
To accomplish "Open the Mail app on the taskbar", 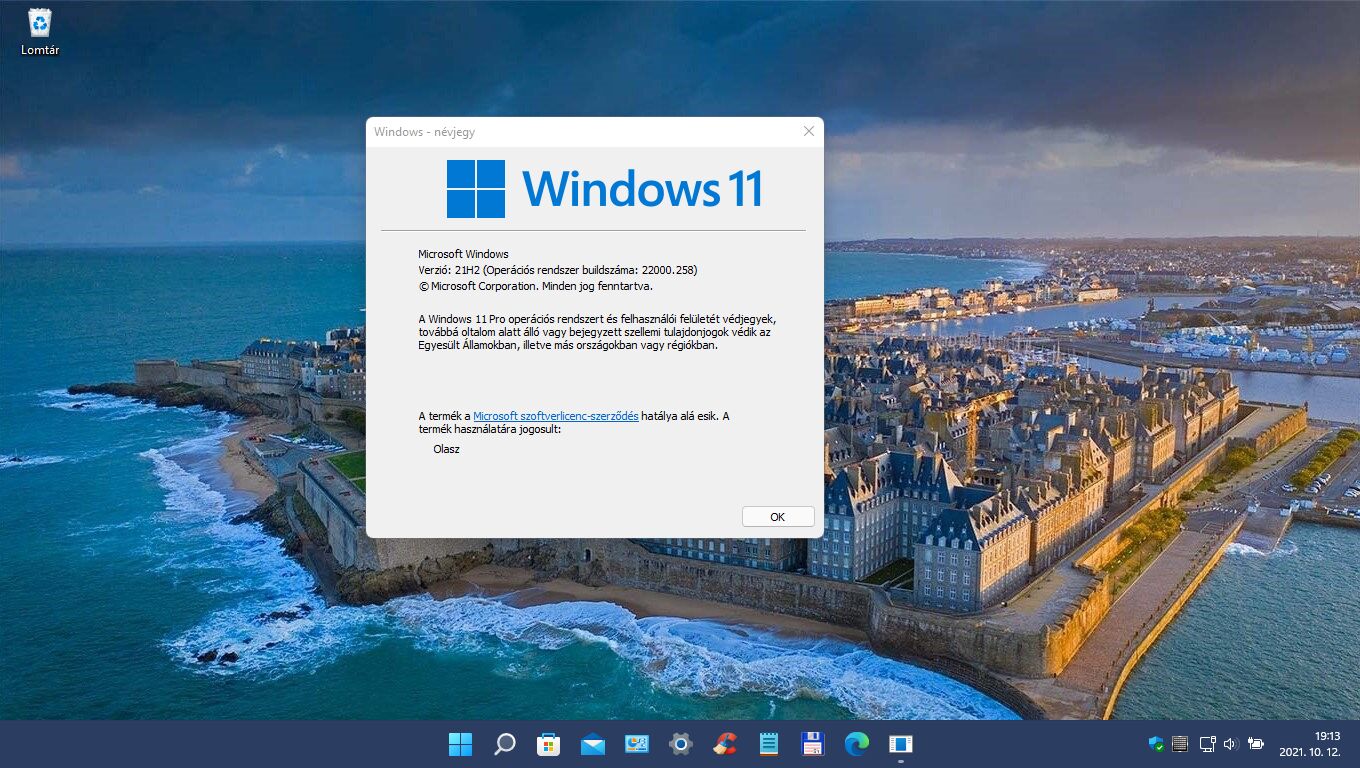I will pos(593,744).
